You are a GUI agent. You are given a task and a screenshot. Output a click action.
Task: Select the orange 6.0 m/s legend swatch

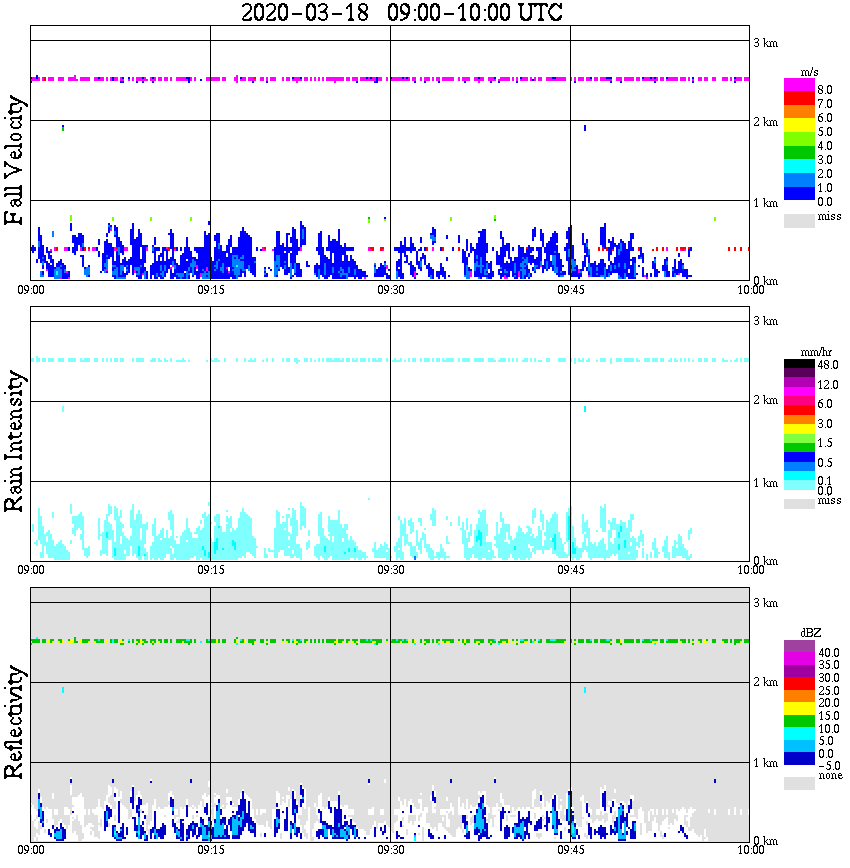click(x=799, y=112)
